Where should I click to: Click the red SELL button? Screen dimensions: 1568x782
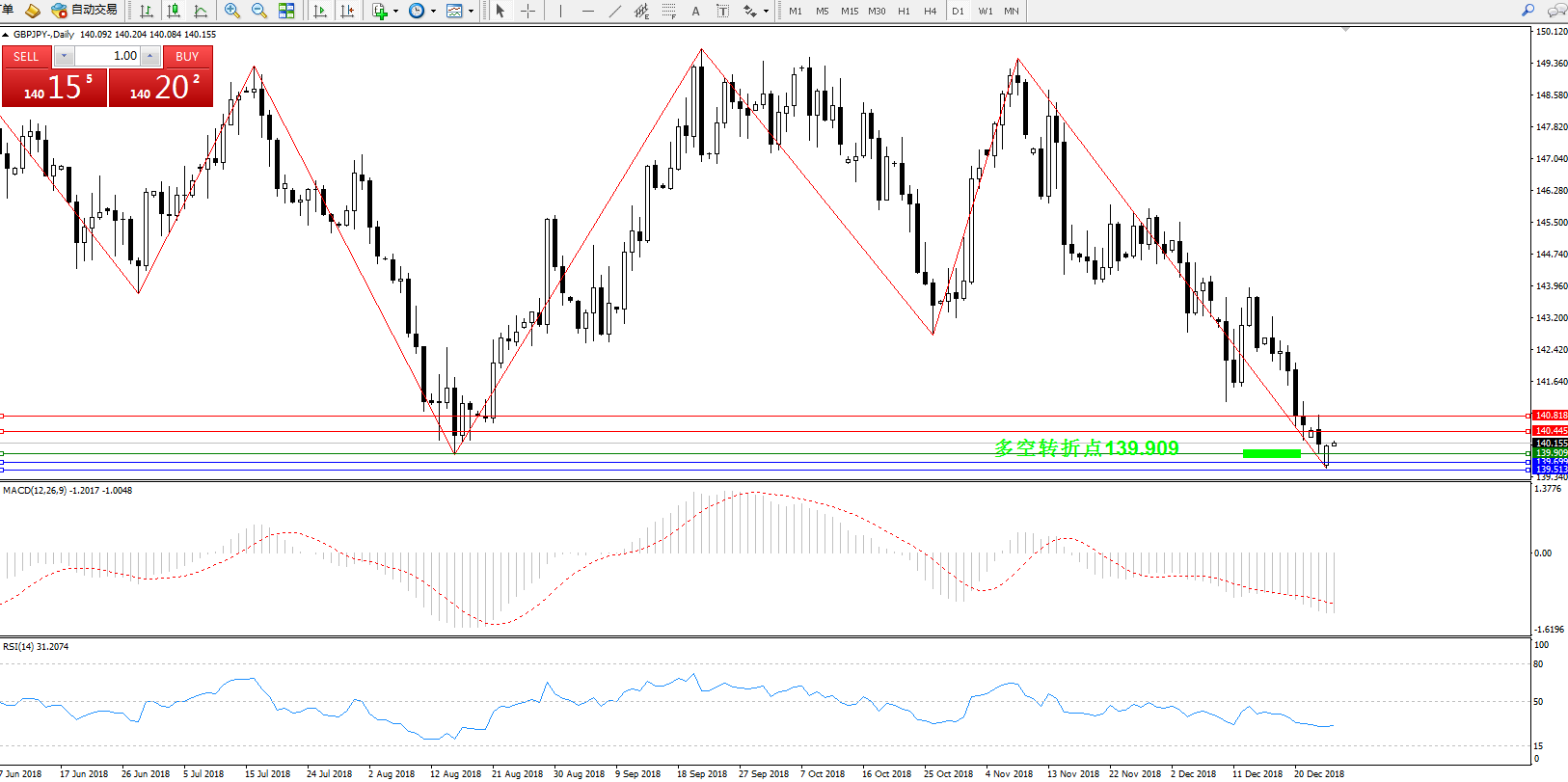coord(26,56)
